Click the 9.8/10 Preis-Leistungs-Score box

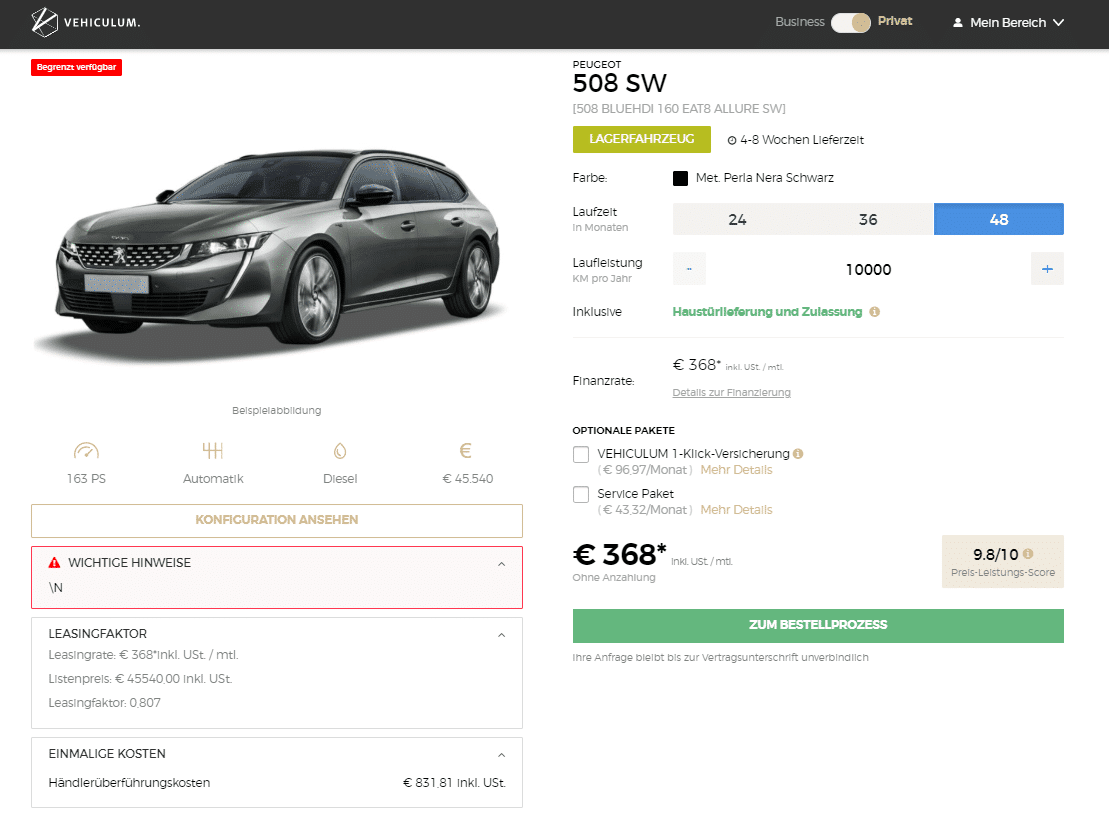click(x=1003, y=562)
